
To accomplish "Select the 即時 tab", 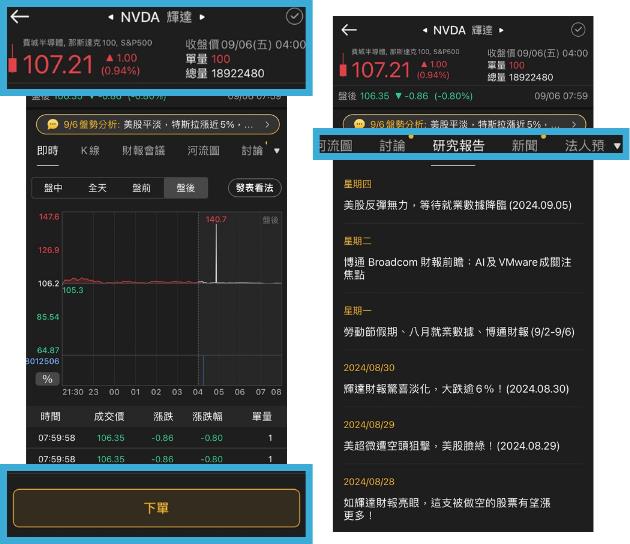I will 47,151.
